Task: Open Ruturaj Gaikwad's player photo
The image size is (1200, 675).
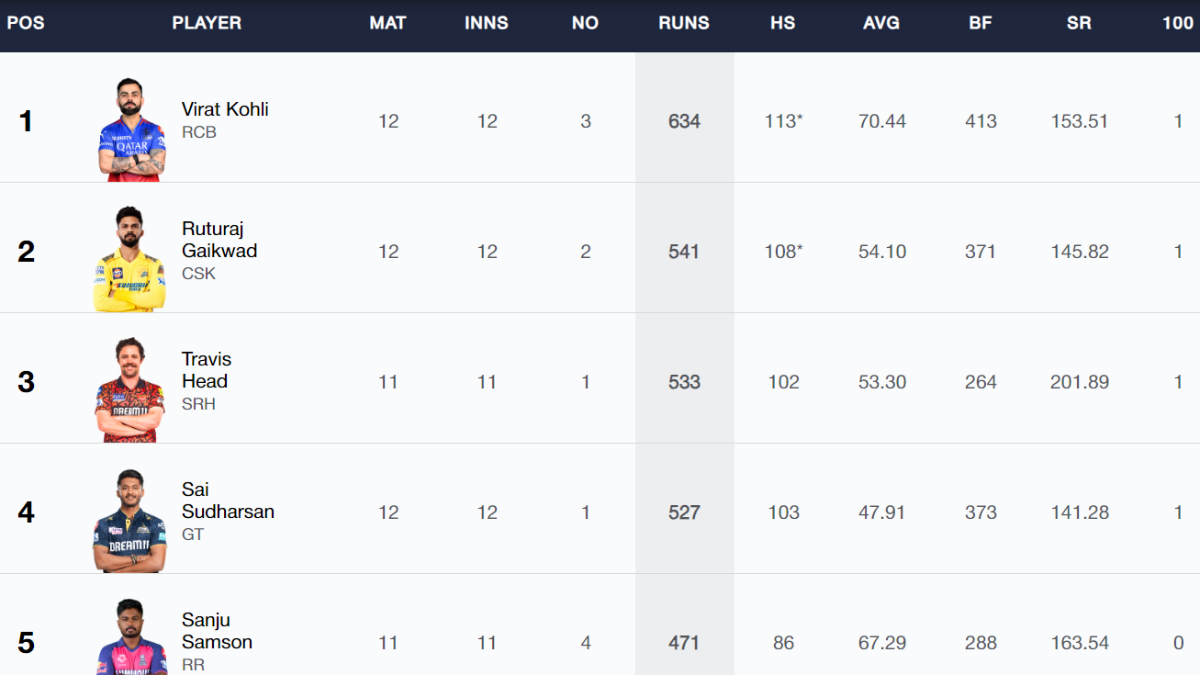Action: tap(129, 259)
